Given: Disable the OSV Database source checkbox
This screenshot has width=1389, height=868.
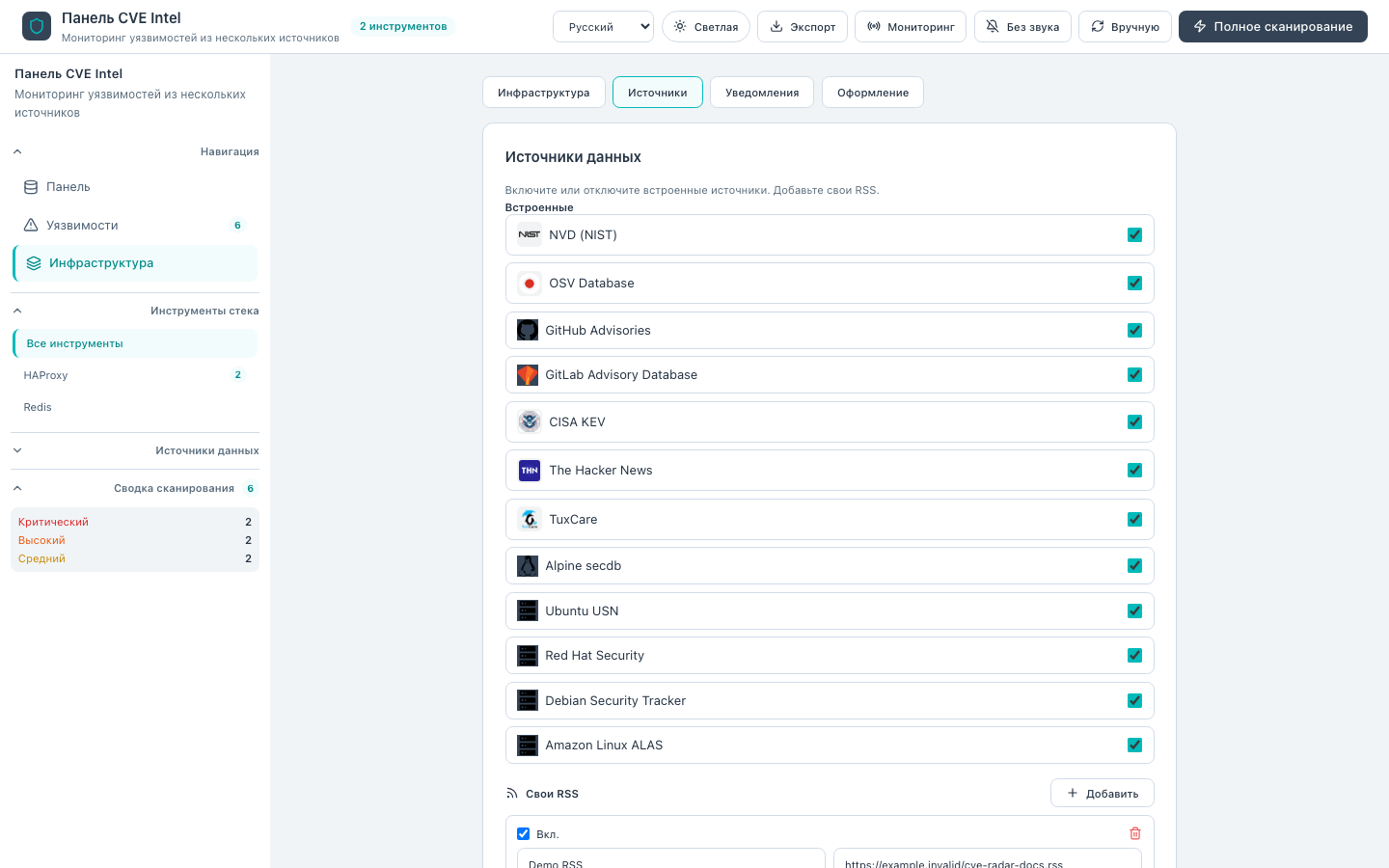Looking at the screenshot, I should pyautogui.click(x=1134, y=284).
